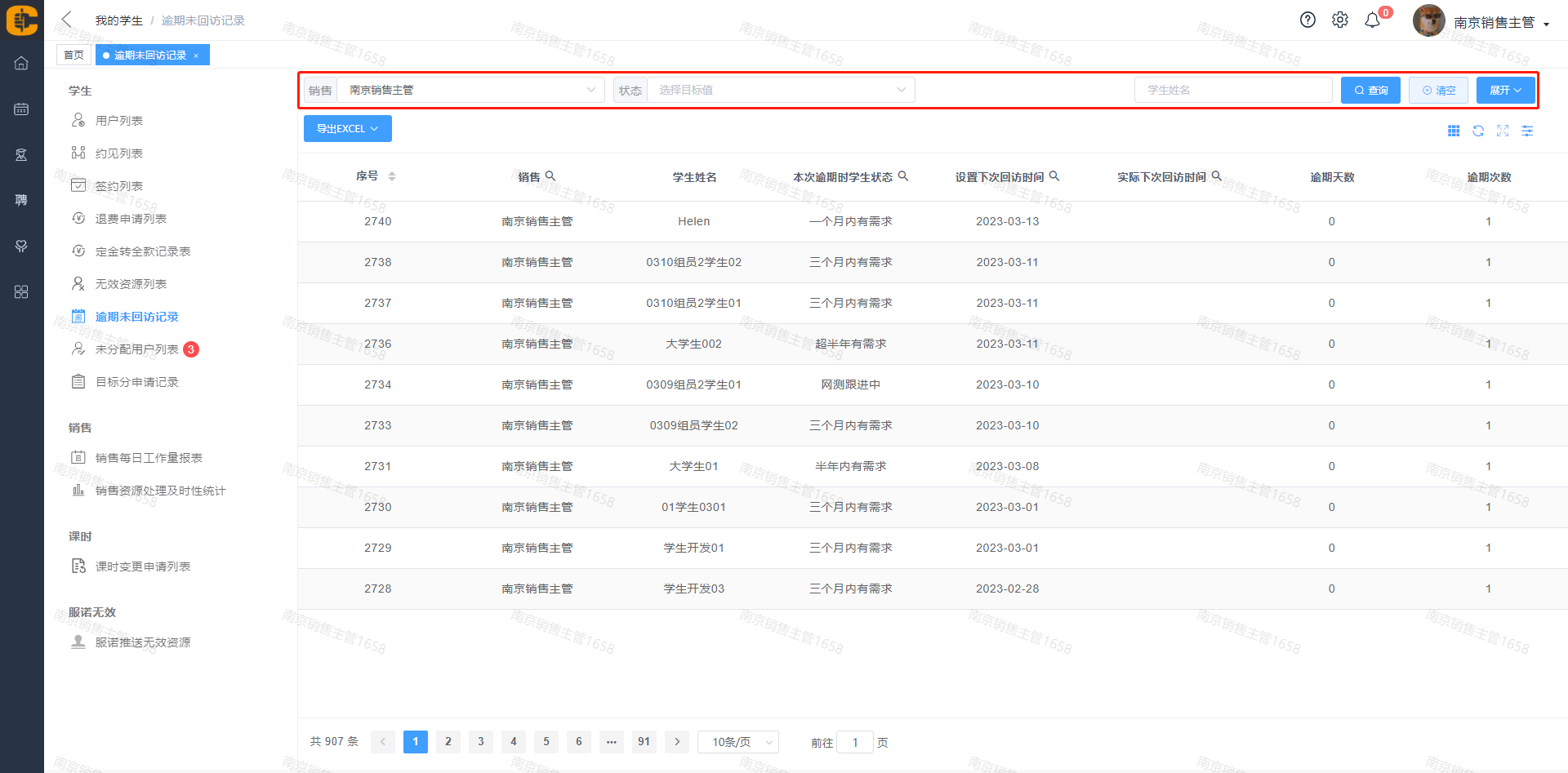Open the 销售 dropdown selector
This screenshot has width=1568, height=773.
(x=470, y=90)
